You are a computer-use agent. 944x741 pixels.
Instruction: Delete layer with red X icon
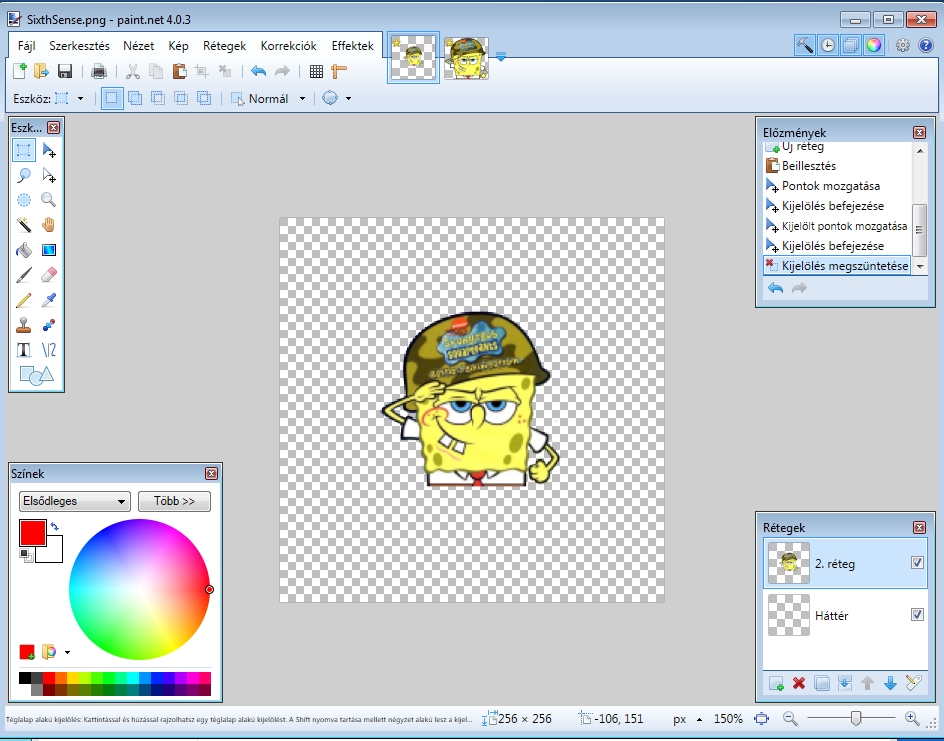click(799, 683)
